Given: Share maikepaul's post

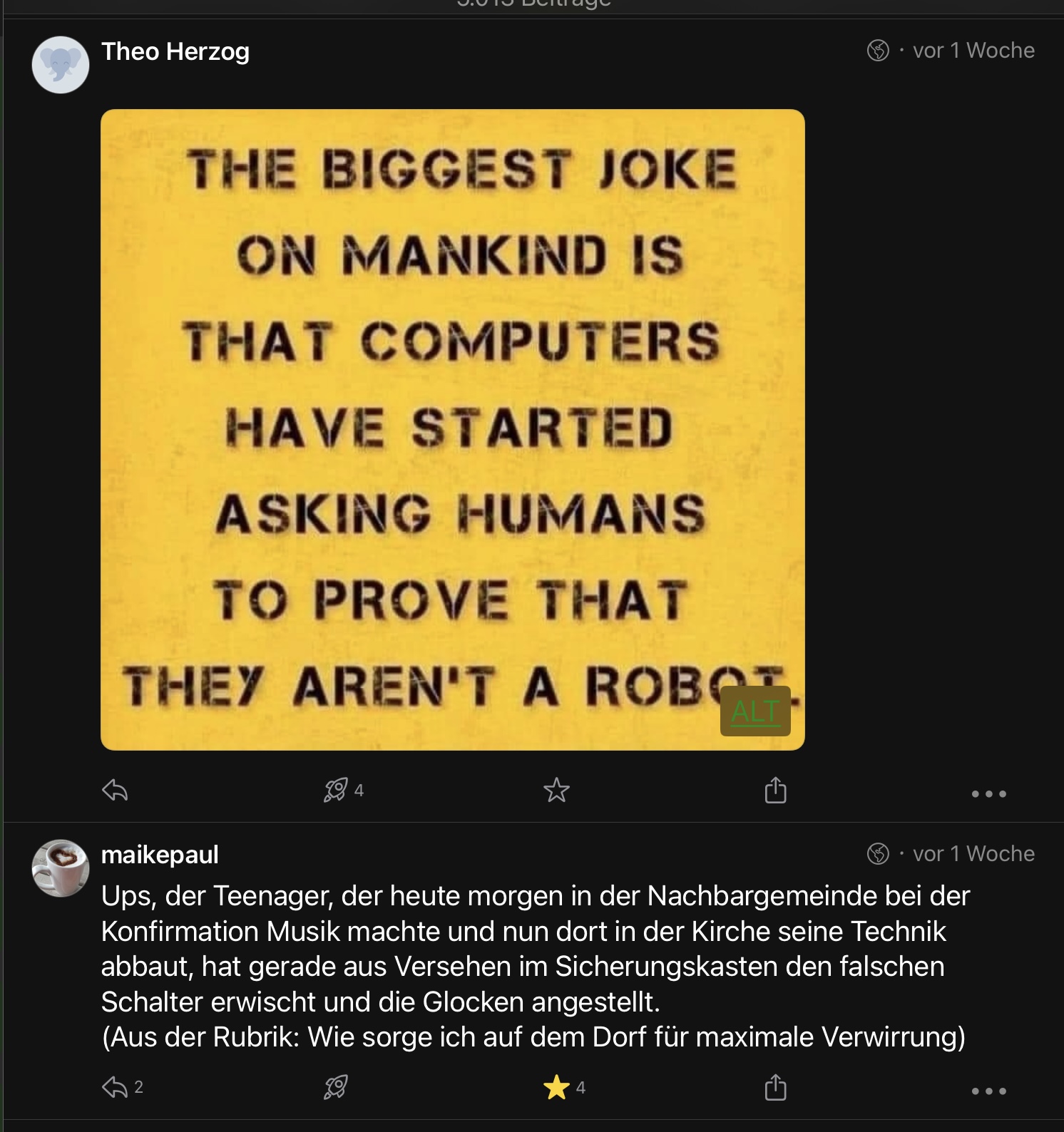Looking at the screenshot, I should click(775, 1088).
